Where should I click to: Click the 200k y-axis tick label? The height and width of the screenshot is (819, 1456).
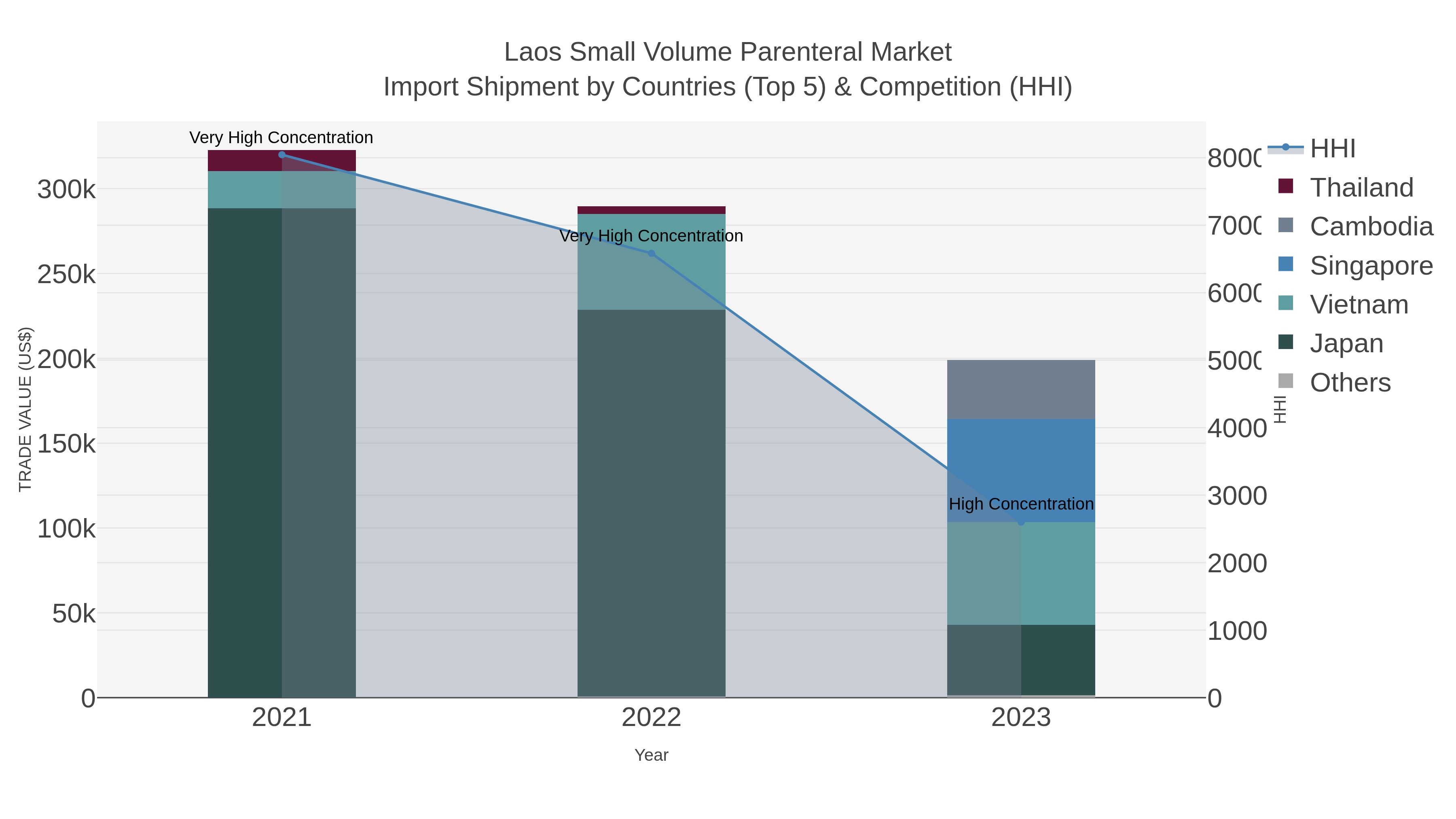coord(66,360)
